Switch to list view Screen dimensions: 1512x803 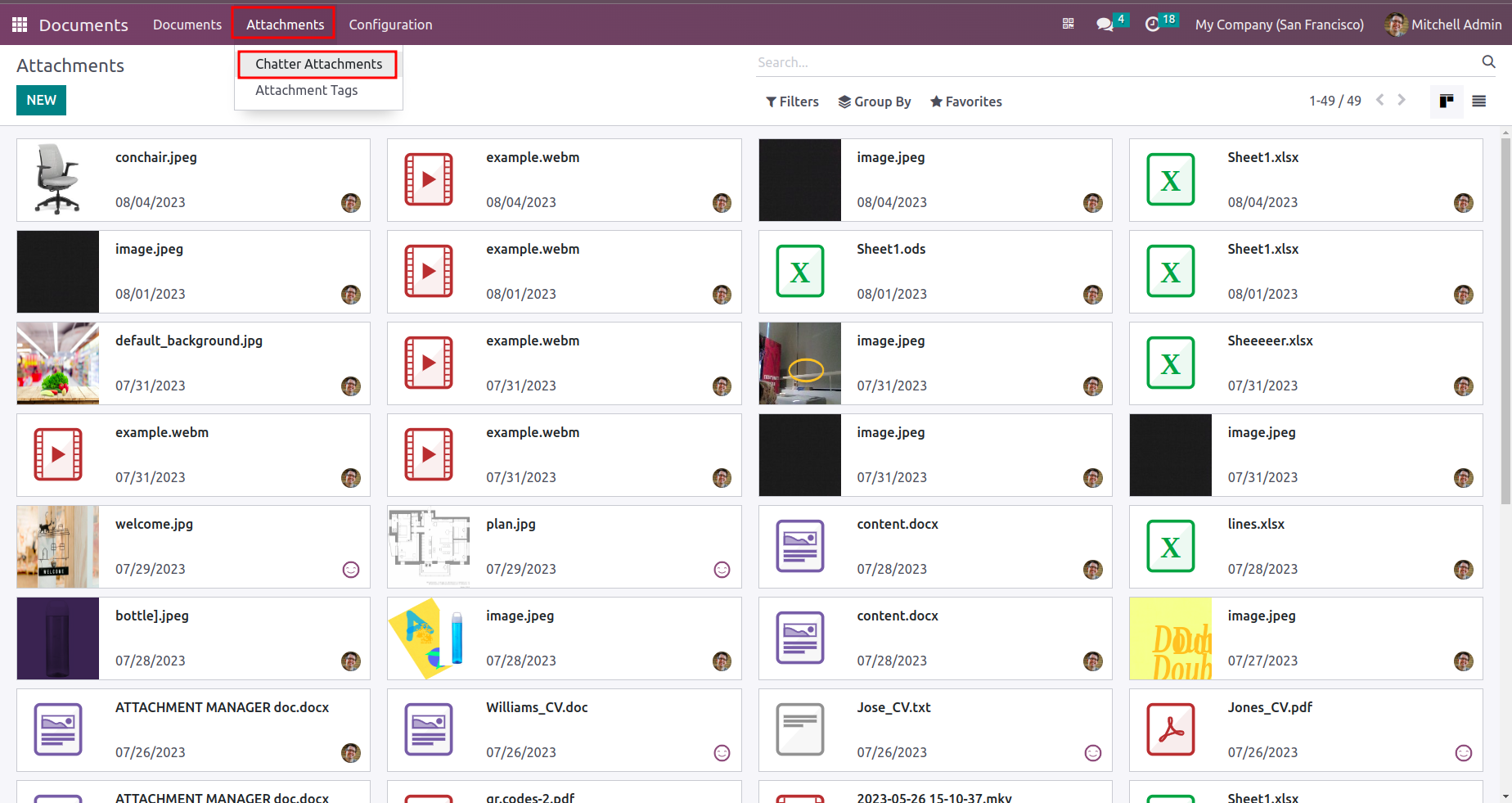click(x=1478, y=101)
